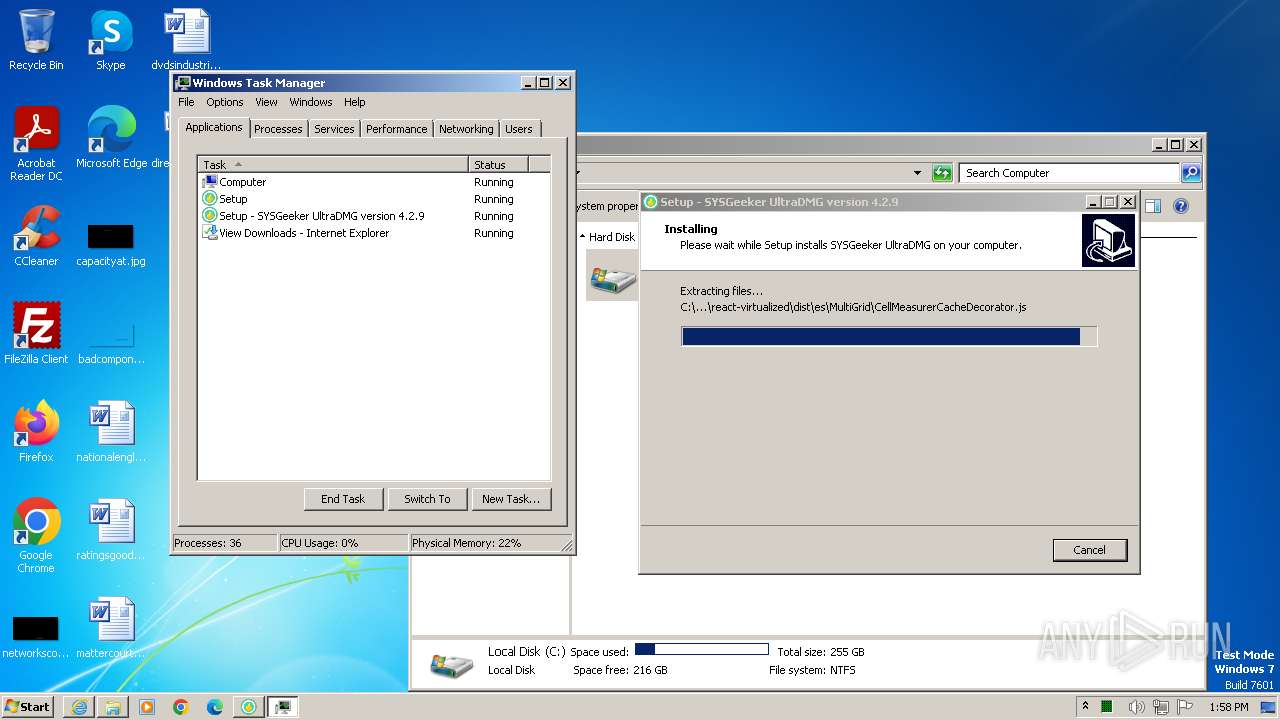Open Firefox desktop shortcut

[x=36, y=432]
